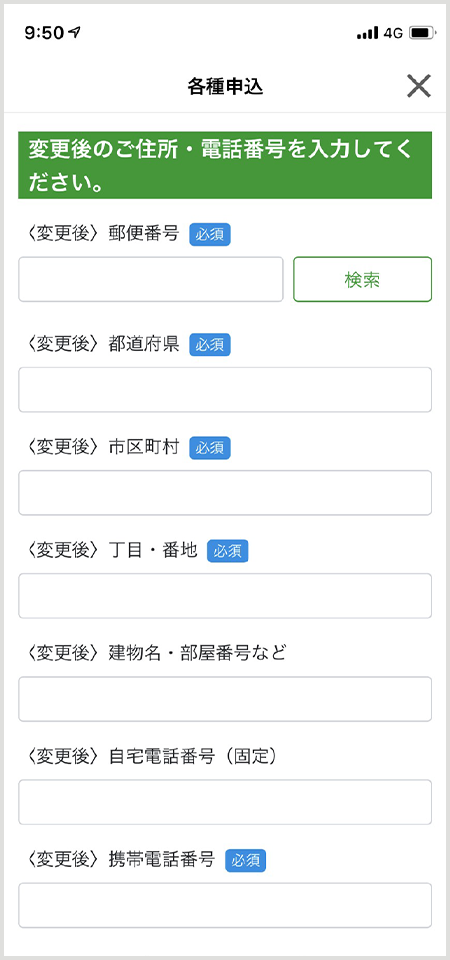Screen dimensions: 450x960
Task: Tap the cellular signal bars icon
Action: pyautogui.click(x=367, y=34)
